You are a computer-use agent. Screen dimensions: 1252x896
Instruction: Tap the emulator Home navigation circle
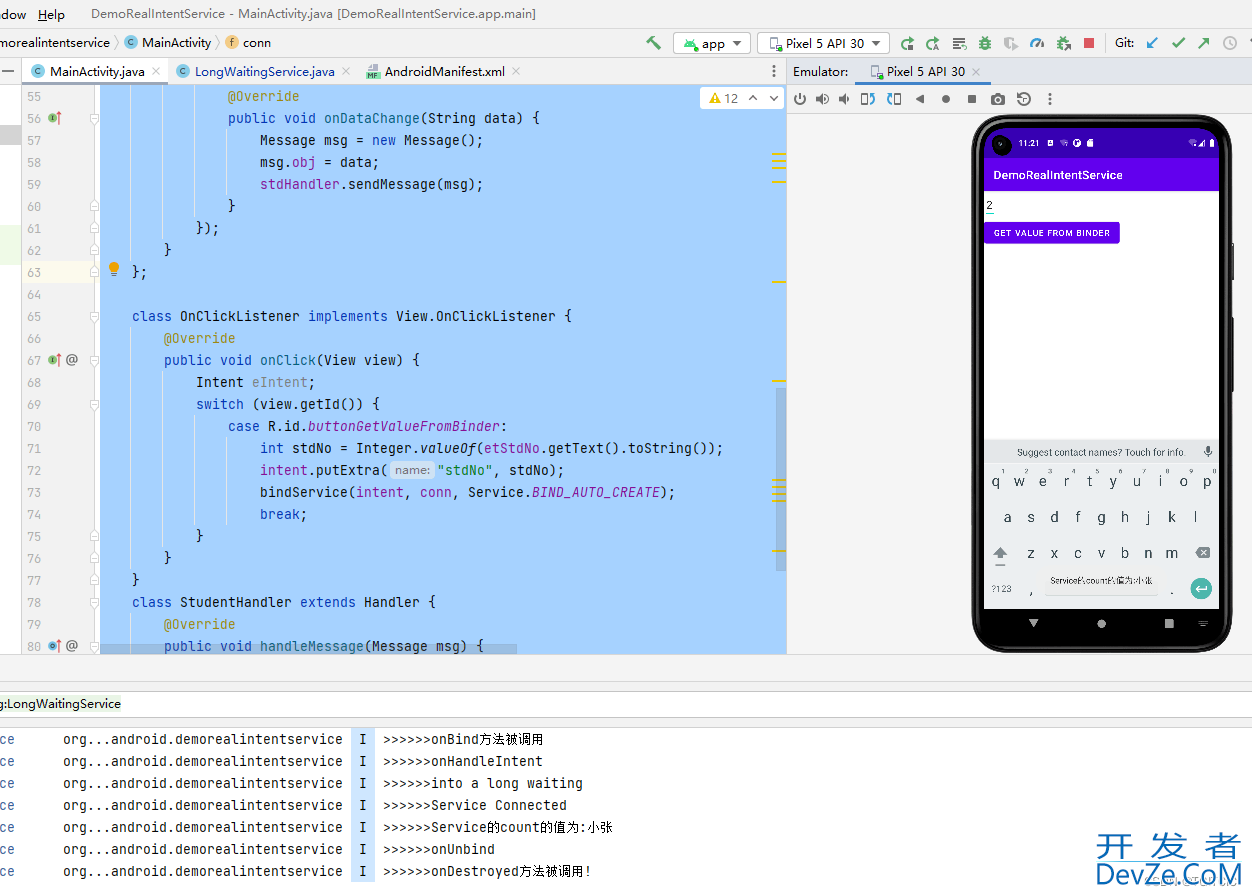click(x=1101, y=623)
